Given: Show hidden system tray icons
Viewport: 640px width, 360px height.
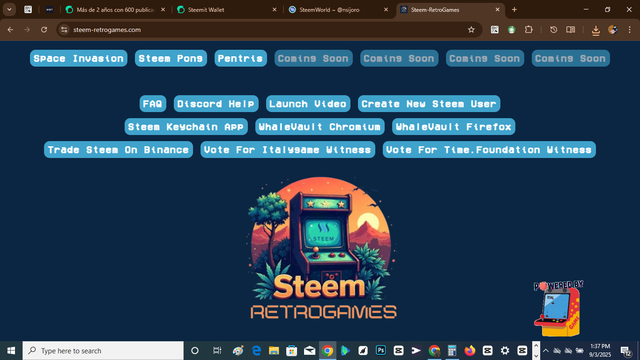Looking at the screenshot, I should coord(546,351).
